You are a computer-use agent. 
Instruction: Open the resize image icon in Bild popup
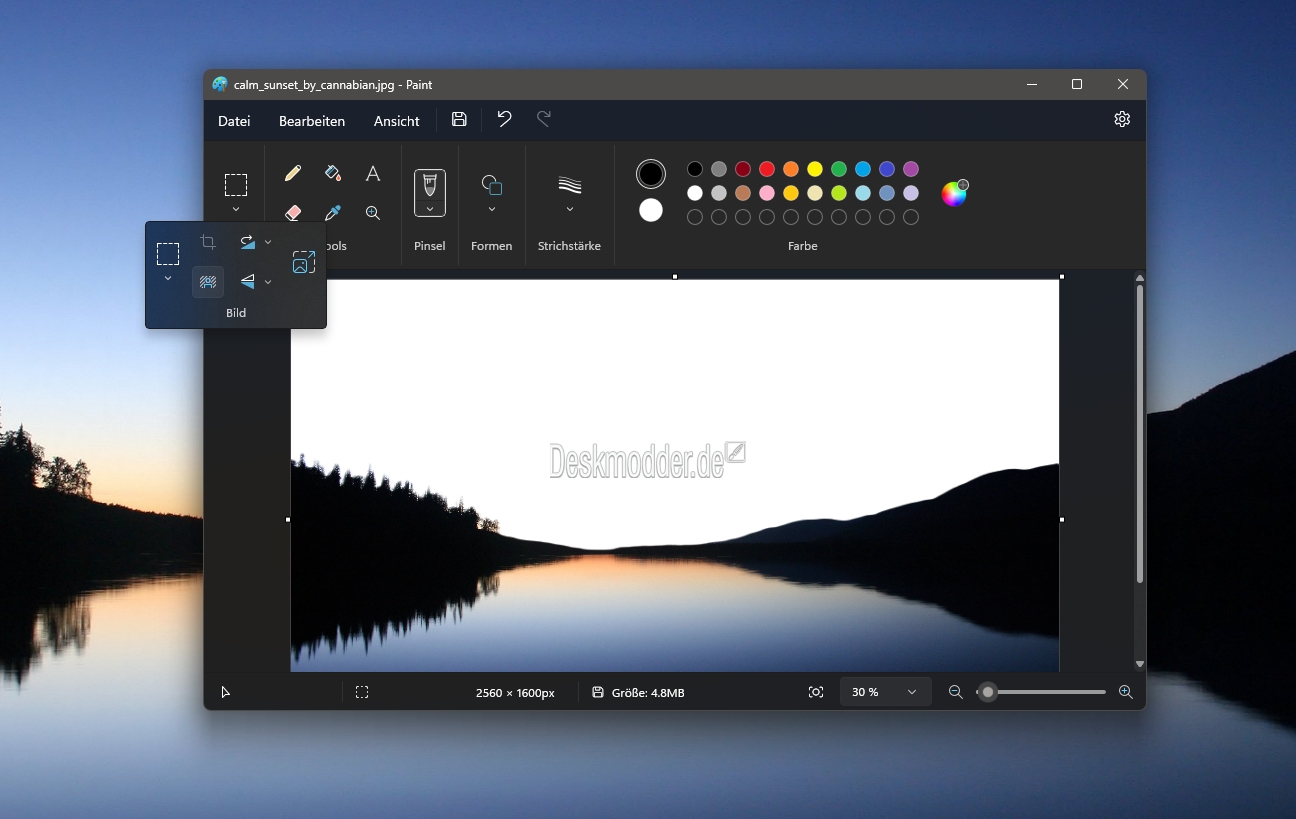(304, 262)
